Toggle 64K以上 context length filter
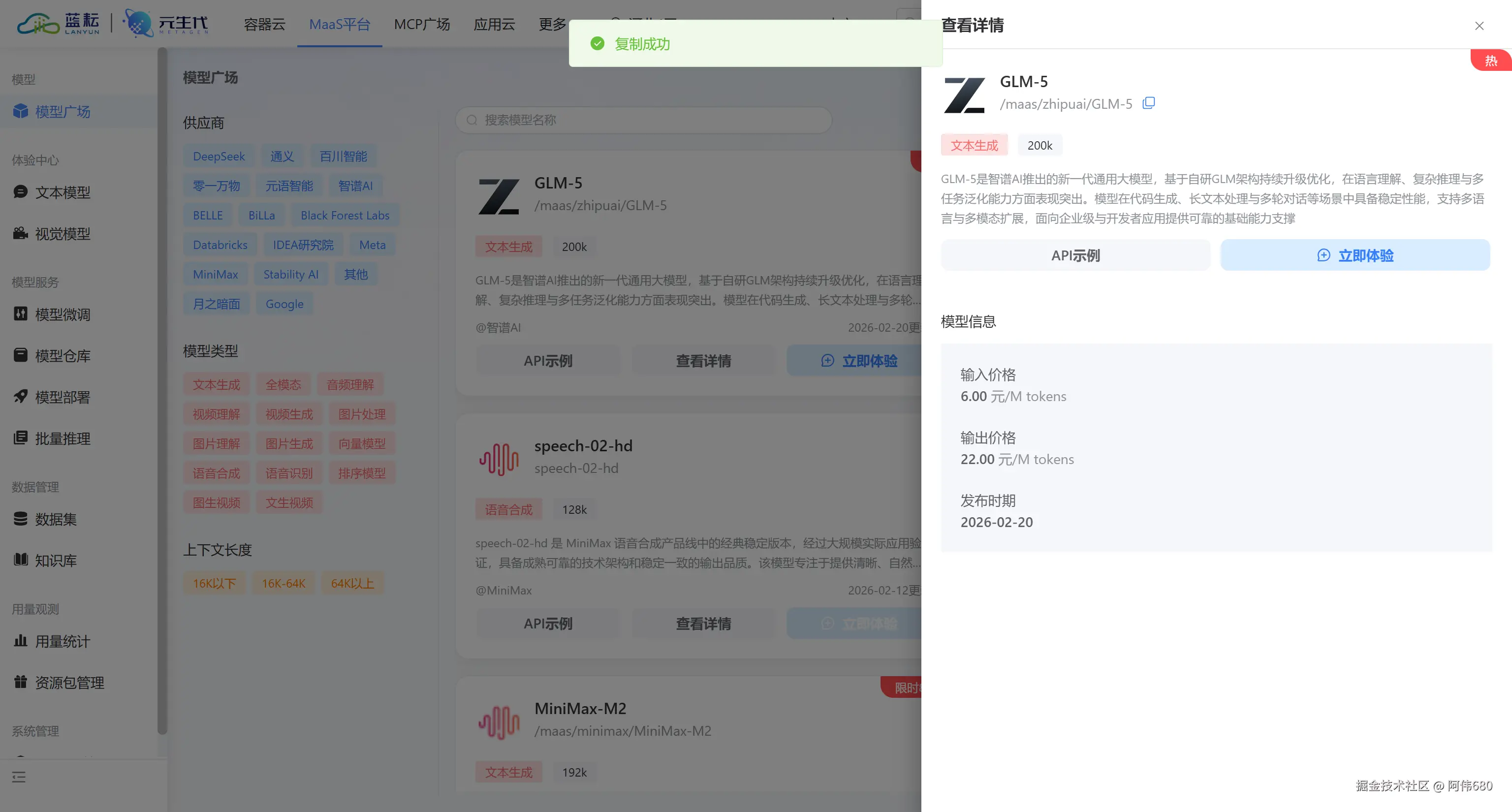This screenshot has height=812, width=1512. pos(352,583)
